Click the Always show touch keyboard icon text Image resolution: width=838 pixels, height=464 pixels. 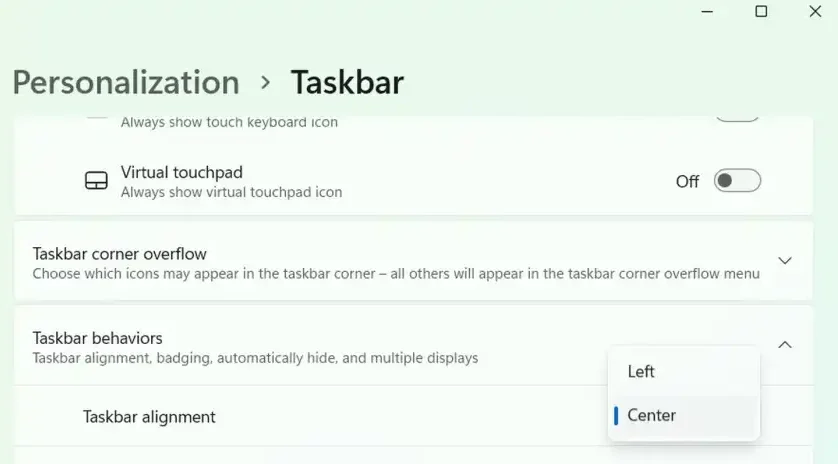click(229, 122)
